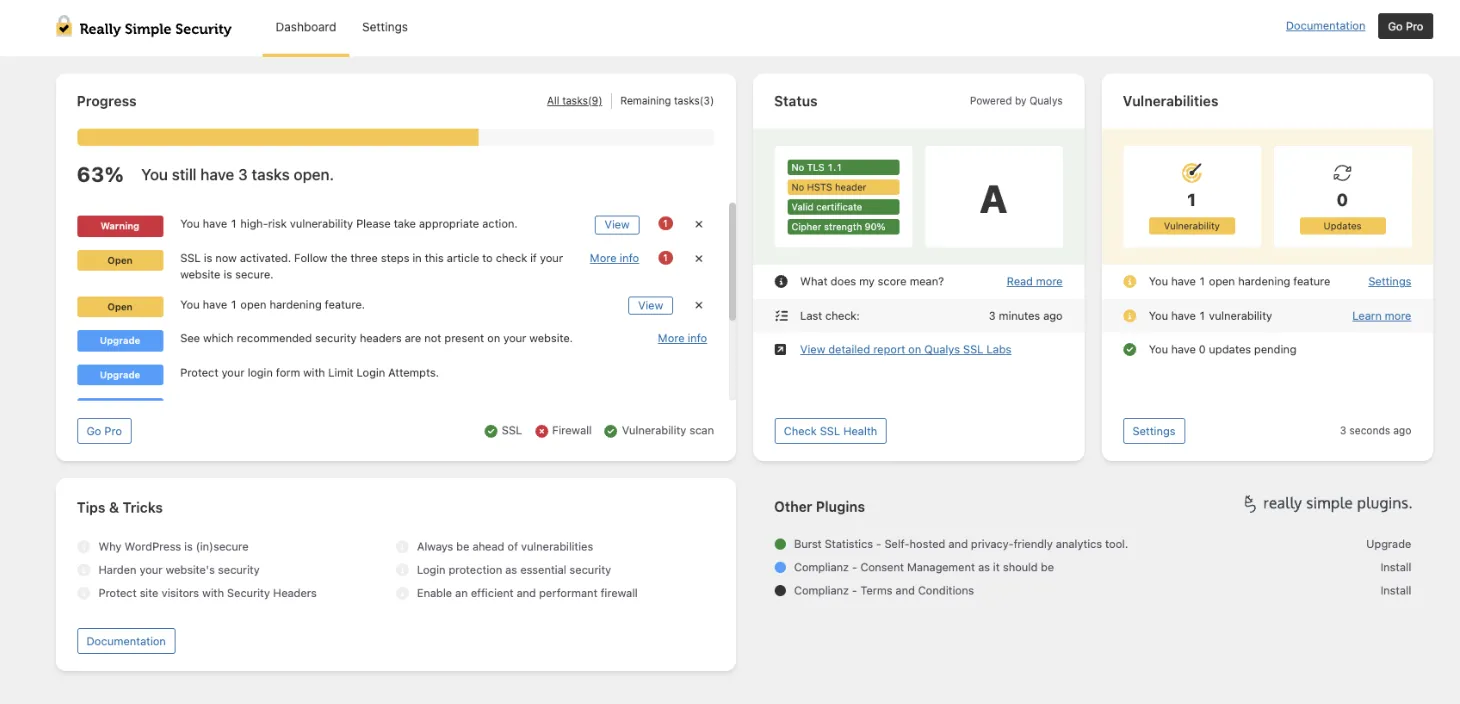Click external link icon beside Qualys report
1460x704 pixels.
781,350
